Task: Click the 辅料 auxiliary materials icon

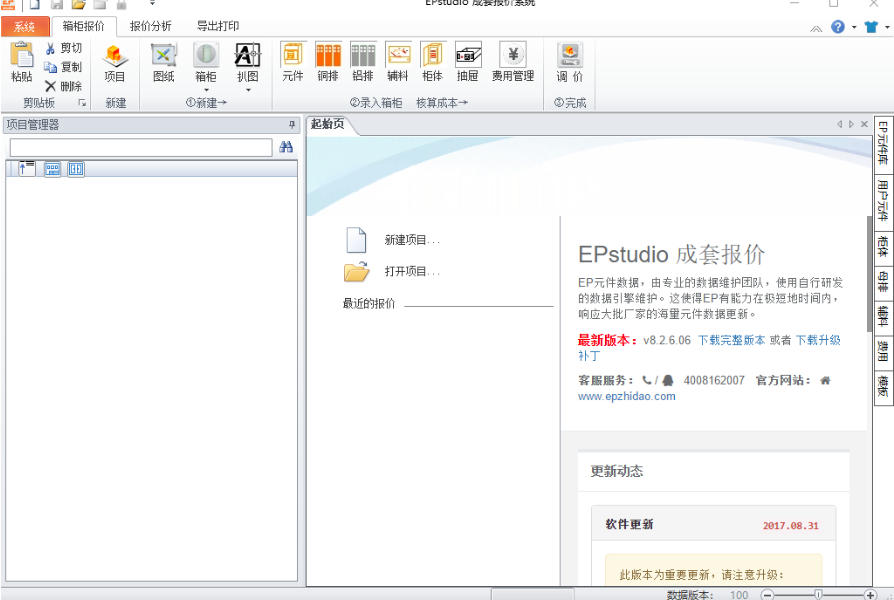Action: 397,62
